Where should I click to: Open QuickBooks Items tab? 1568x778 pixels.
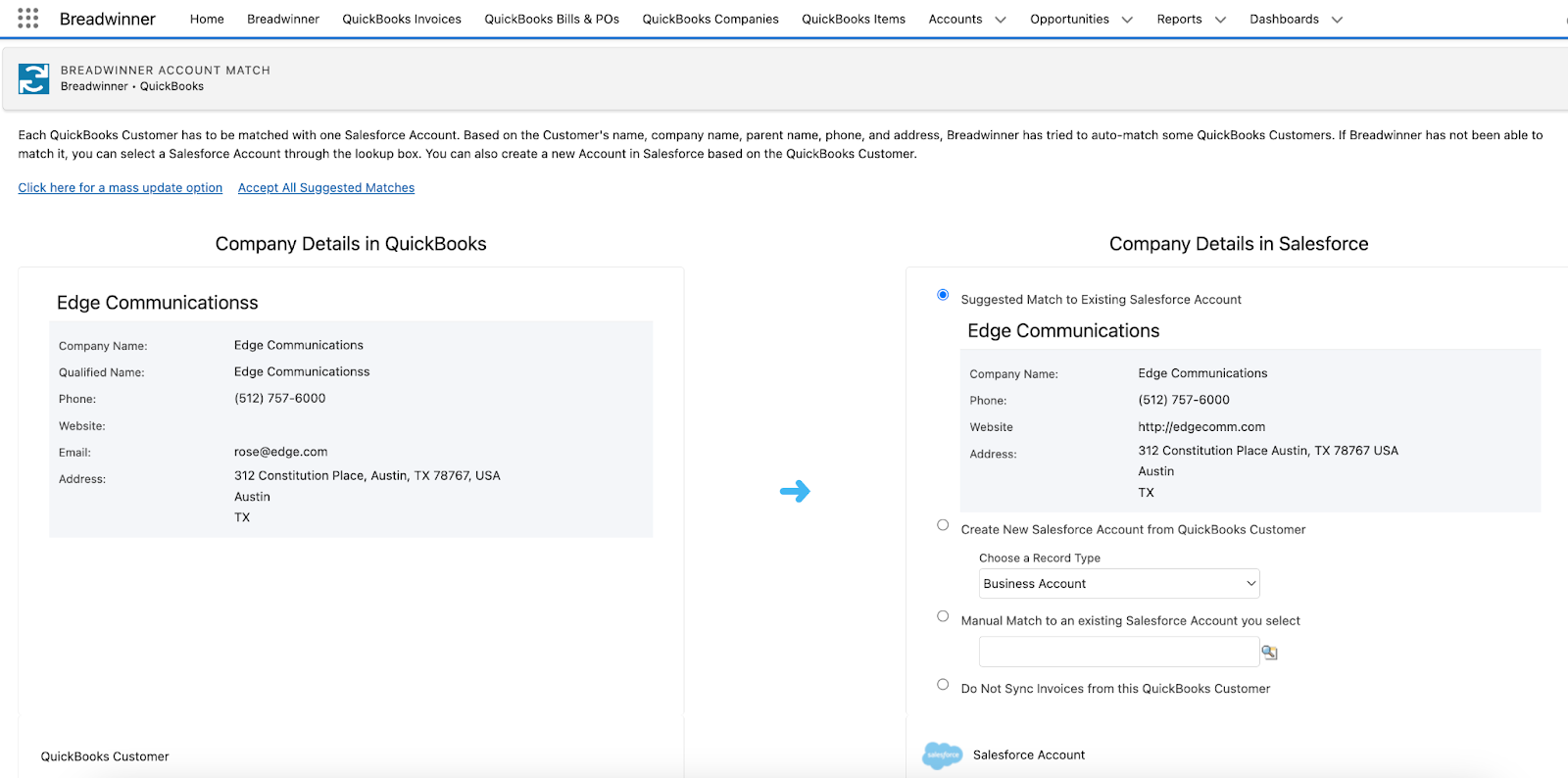coord(854,19)
